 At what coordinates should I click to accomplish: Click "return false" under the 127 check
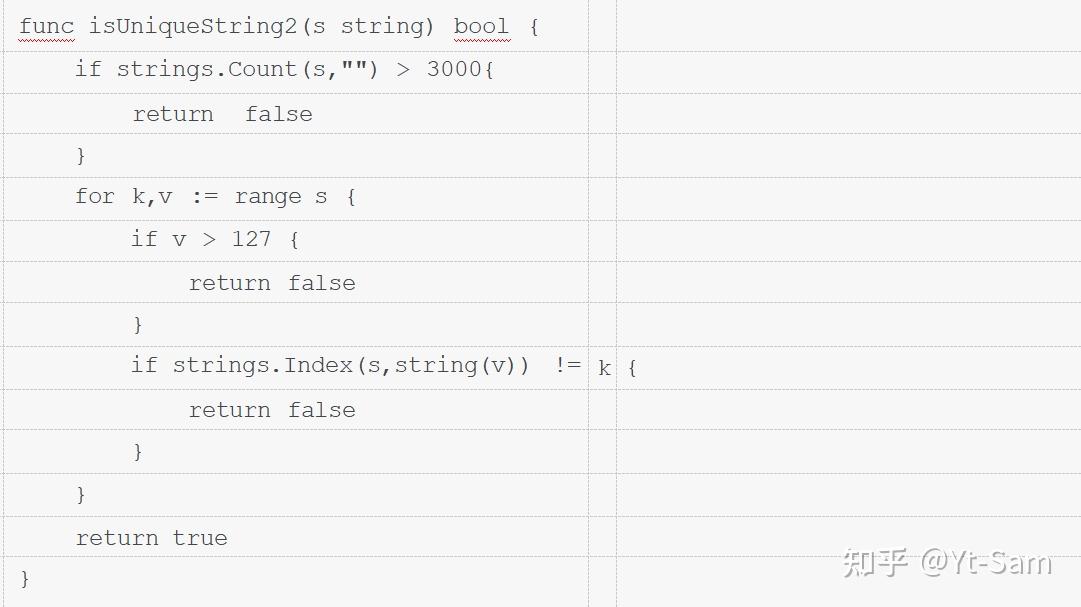click(x=272, y=283)
